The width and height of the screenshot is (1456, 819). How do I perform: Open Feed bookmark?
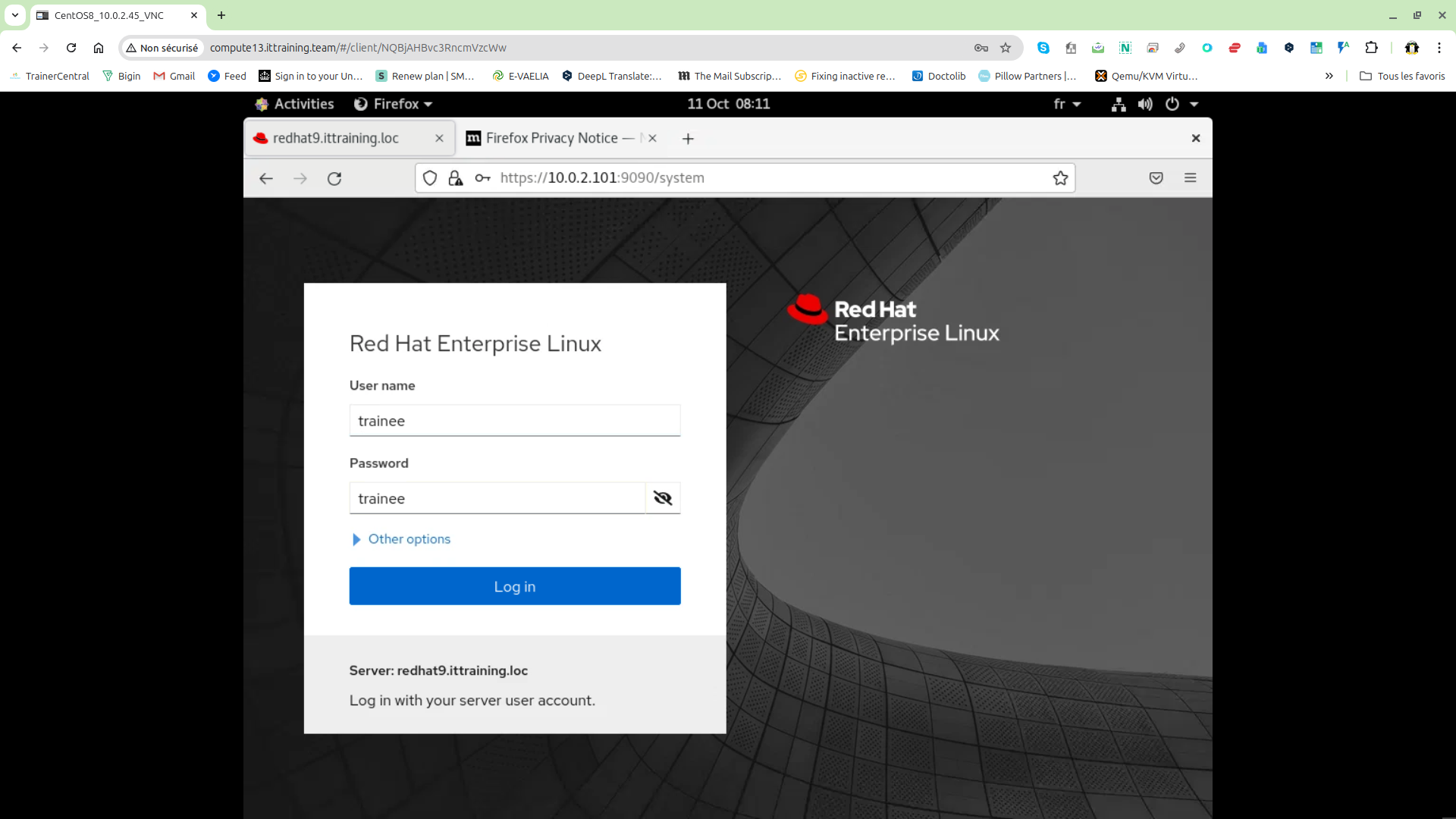(x=227, y=76)
